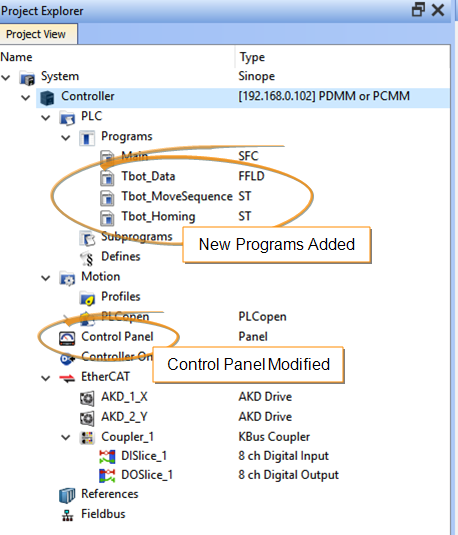Viewport: 458px width, 535px height.
Task: Click the DISlice_1 digital input icon
Action: [x=107, y=456]
